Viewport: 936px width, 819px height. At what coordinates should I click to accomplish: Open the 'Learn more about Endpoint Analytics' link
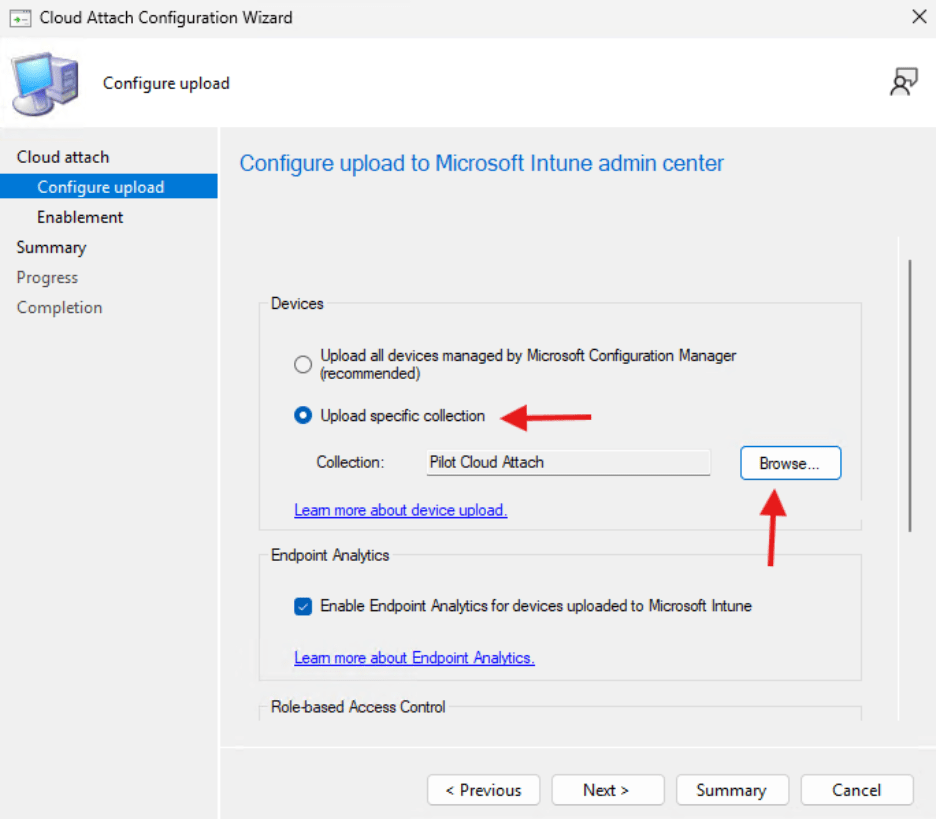[414, 657]
